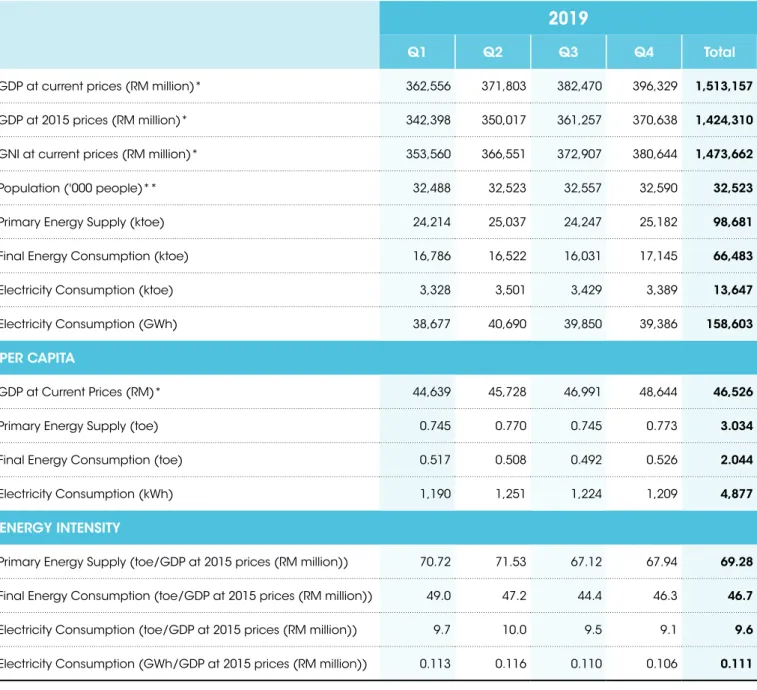This screenshot has width=757, height=690.
Task: Select the total 46,526
Action: point(733,392)
